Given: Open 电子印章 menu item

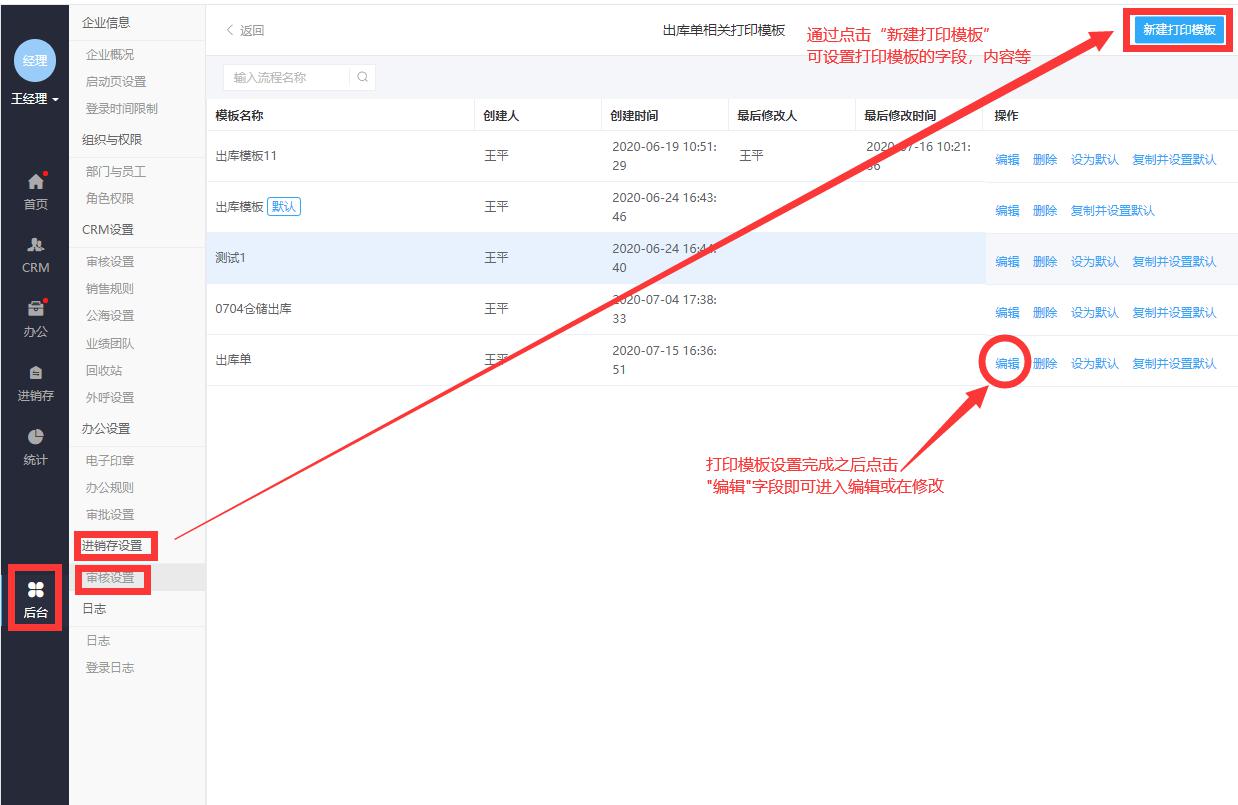Looking at the screenshot, I should pos(110,461).
